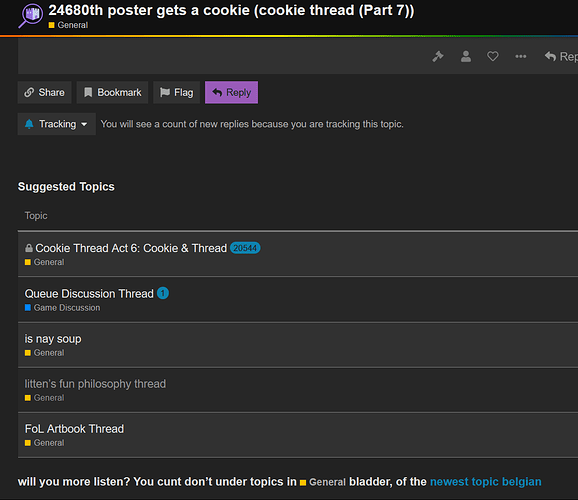Open Cookie Thread Act 6: Cookie & Thread

(131, 248)
